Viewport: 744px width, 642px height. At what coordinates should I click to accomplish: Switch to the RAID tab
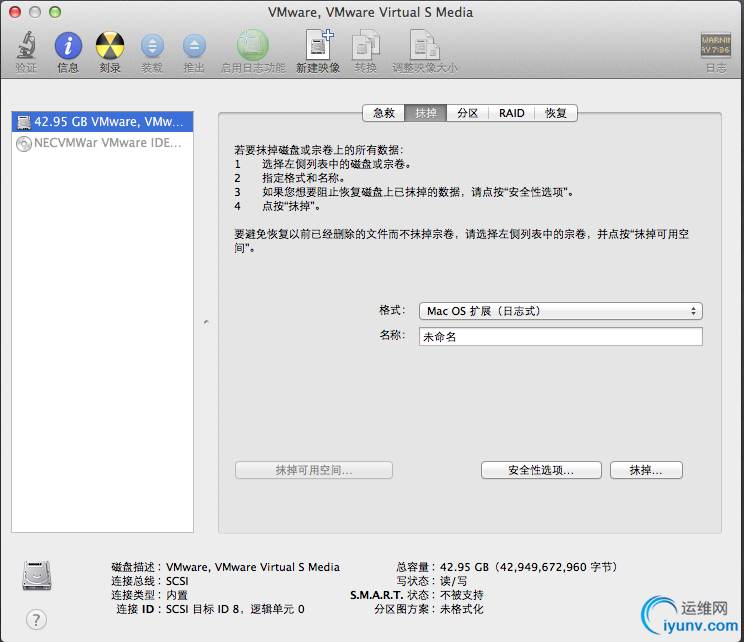pyautogui.click(x=512, y=113)
